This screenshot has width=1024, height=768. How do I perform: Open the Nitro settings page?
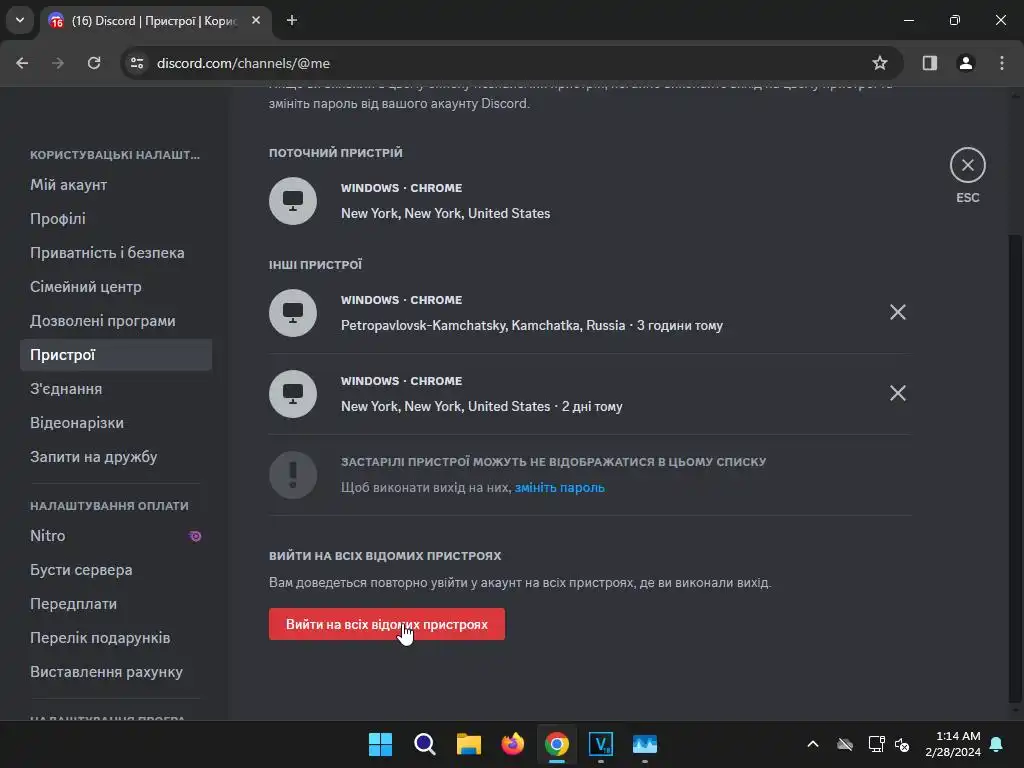[x=116, y=536]
